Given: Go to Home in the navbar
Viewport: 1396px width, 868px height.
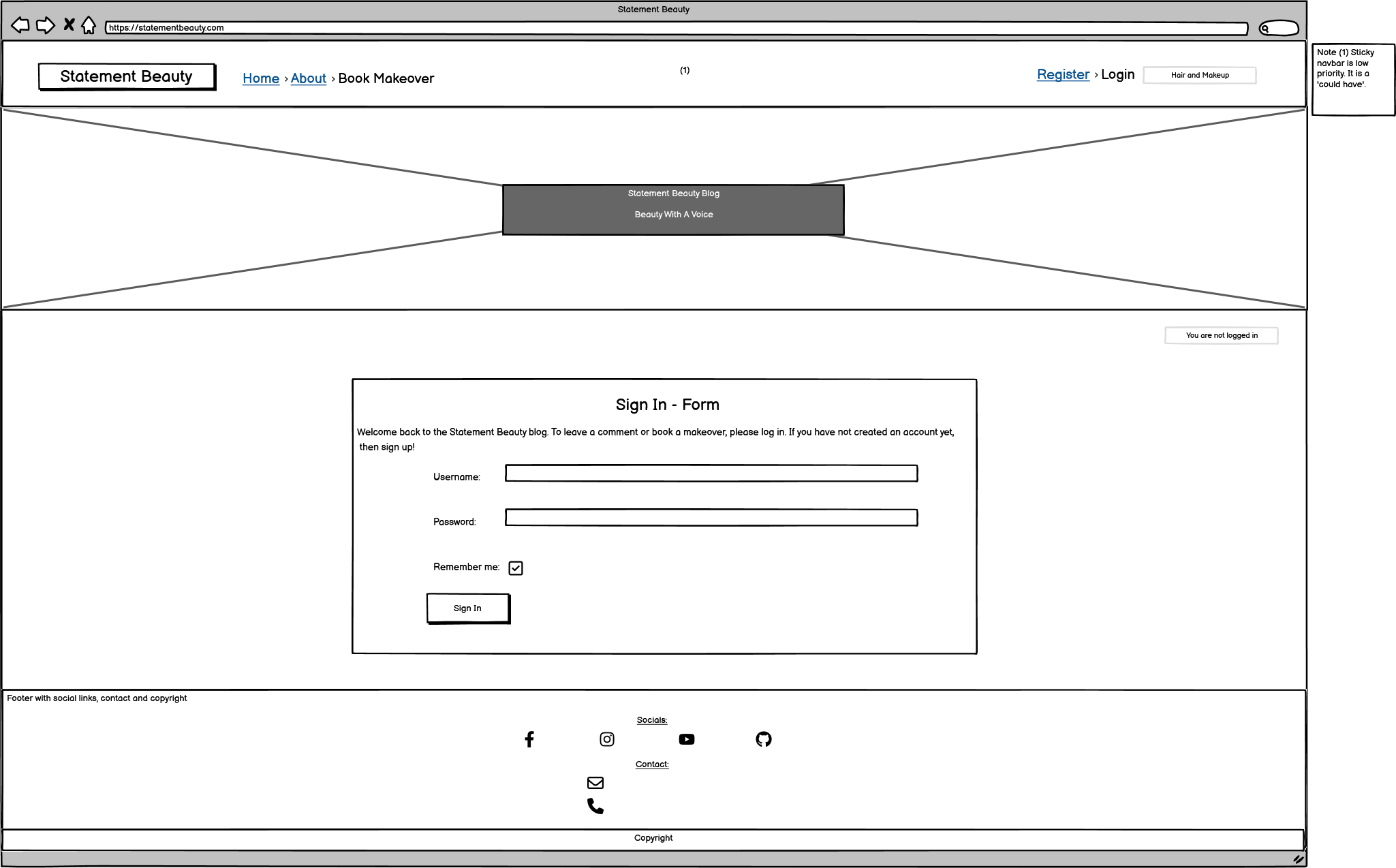Looking at the screenshot, I should pos(261,78).
